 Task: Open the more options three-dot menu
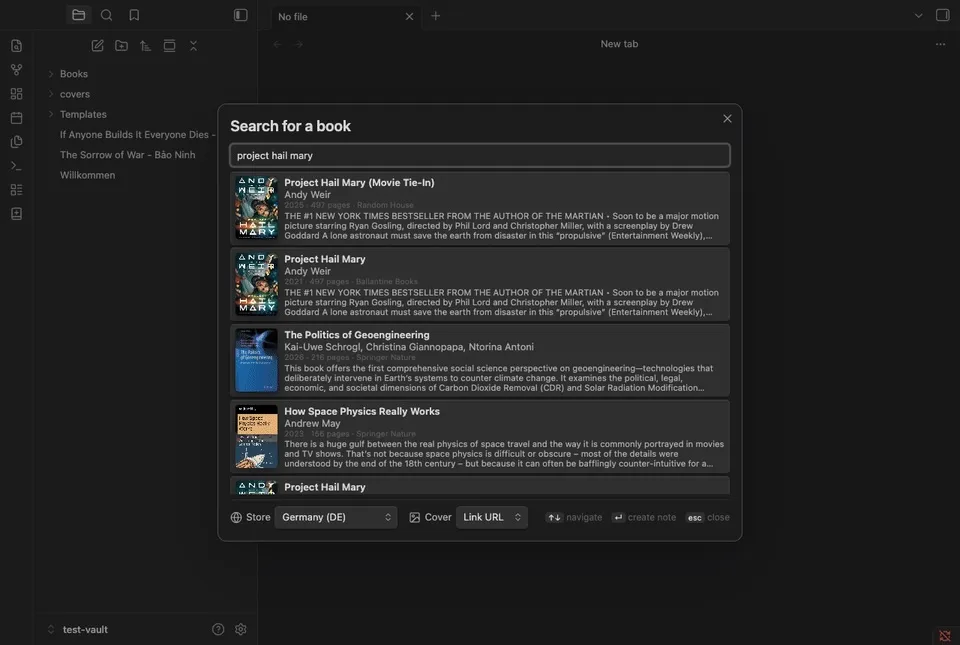tap(940, 44)
